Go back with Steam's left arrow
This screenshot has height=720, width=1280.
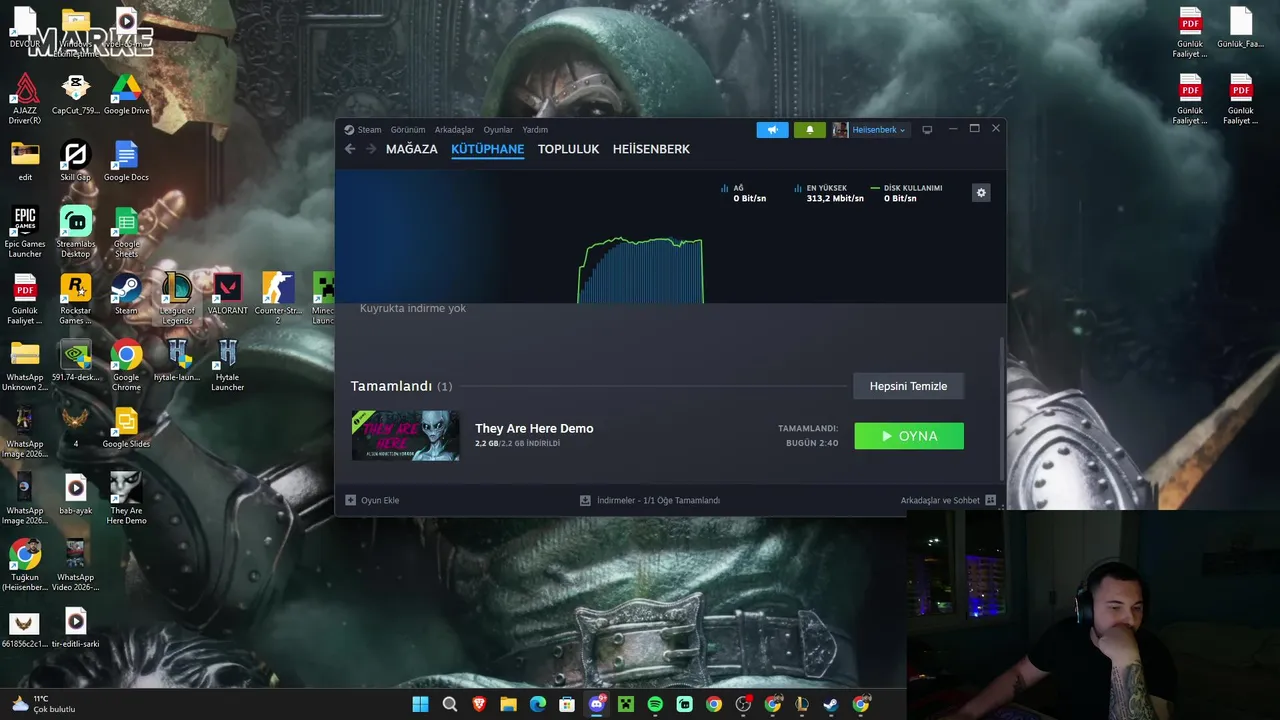click(350, 149)
